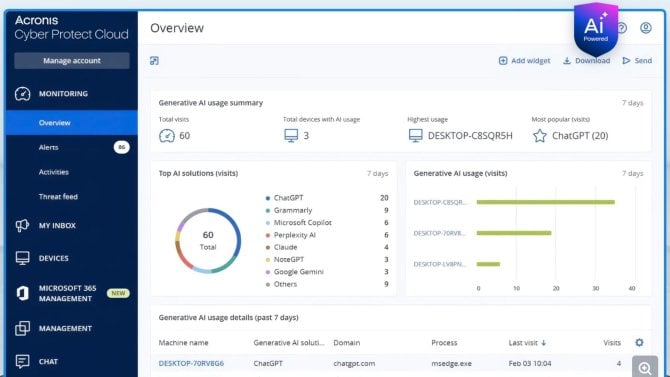Screen dimensions: 670x377
Task: Click the Highest usage computer icon
Action: coord(415,136)
